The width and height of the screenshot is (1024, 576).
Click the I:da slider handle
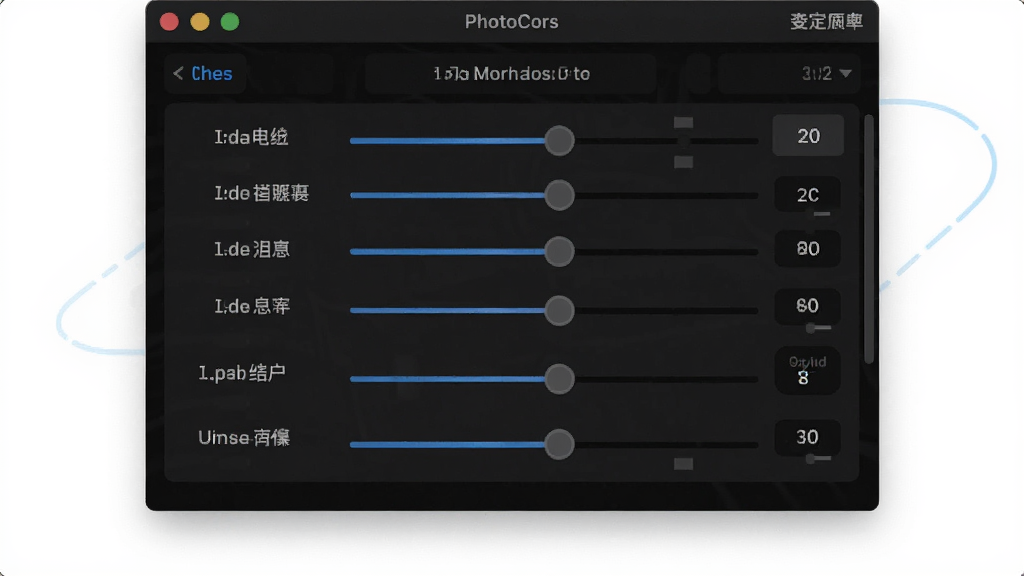(x=559, y=140)
